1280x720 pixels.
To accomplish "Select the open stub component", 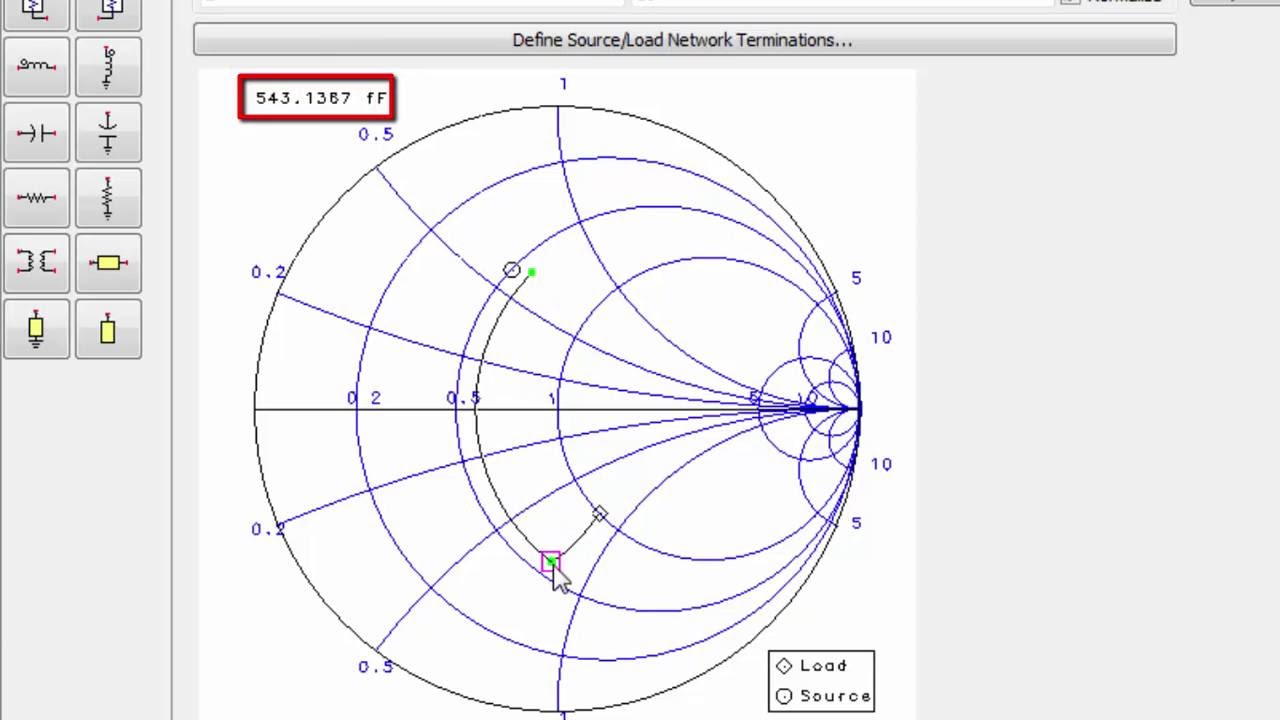I will tap(108, 329).
